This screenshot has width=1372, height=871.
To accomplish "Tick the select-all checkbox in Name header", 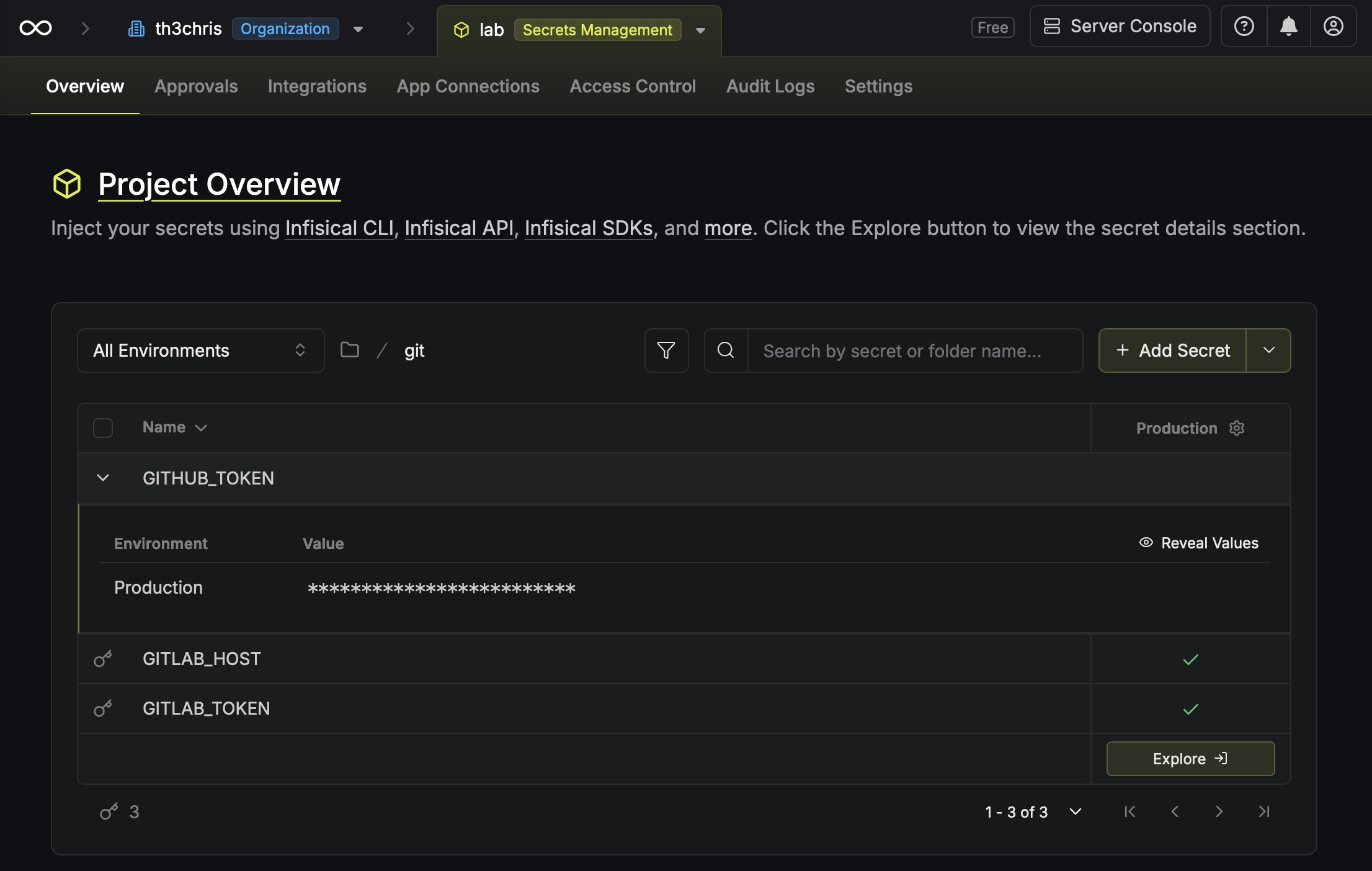I will (x=103, y=428).
